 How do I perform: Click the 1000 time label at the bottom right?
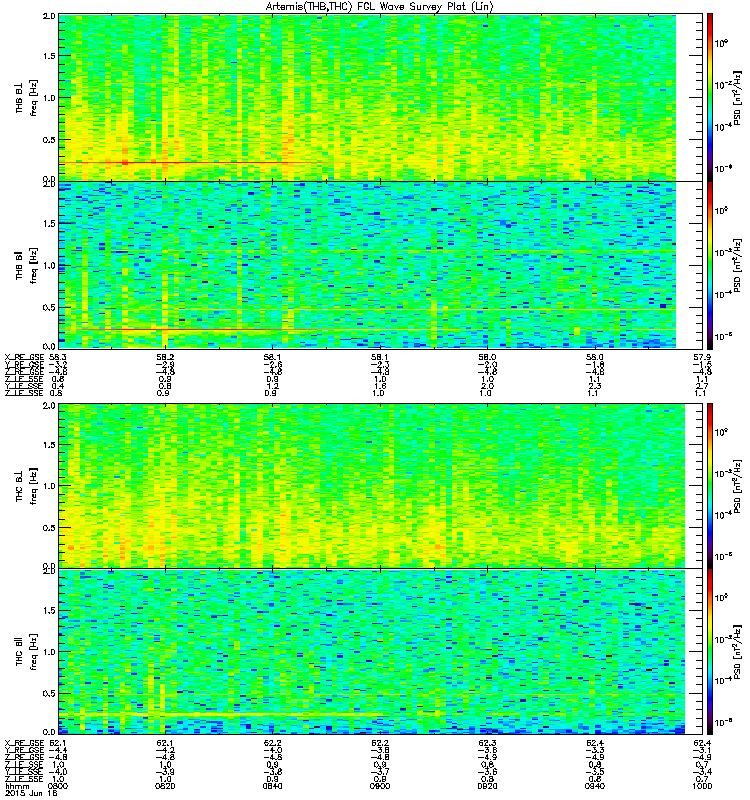point(702,786)
